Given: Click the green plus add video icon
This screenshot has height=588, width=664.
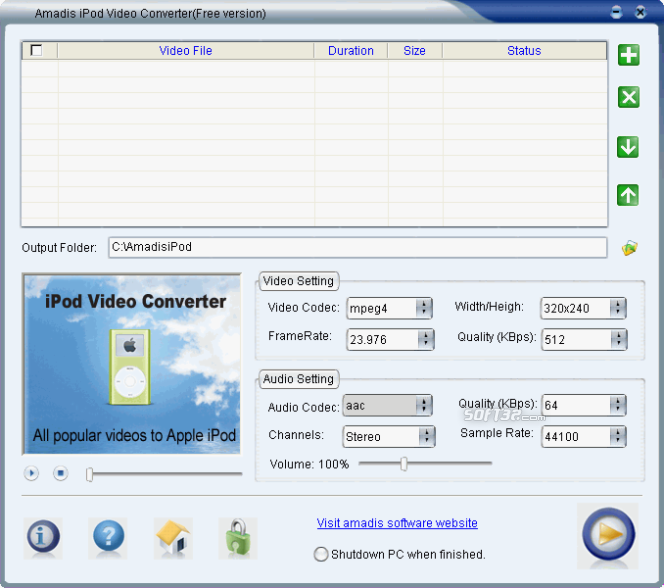Looking at the screenshot, I should [x=628, y=55].
